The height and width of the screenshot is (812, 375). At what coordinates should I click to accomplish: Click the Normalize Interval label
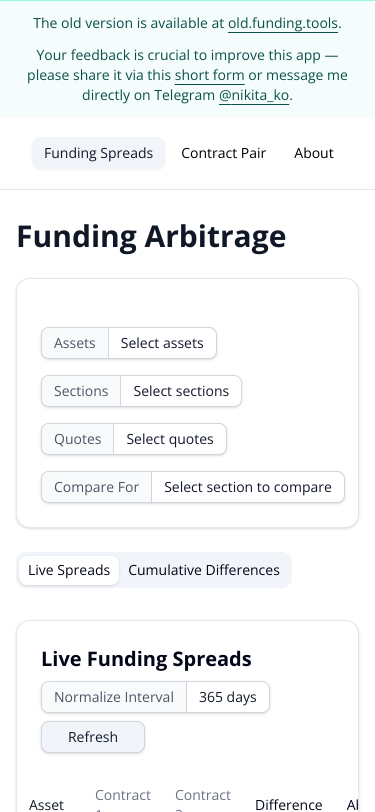(114, 697)
